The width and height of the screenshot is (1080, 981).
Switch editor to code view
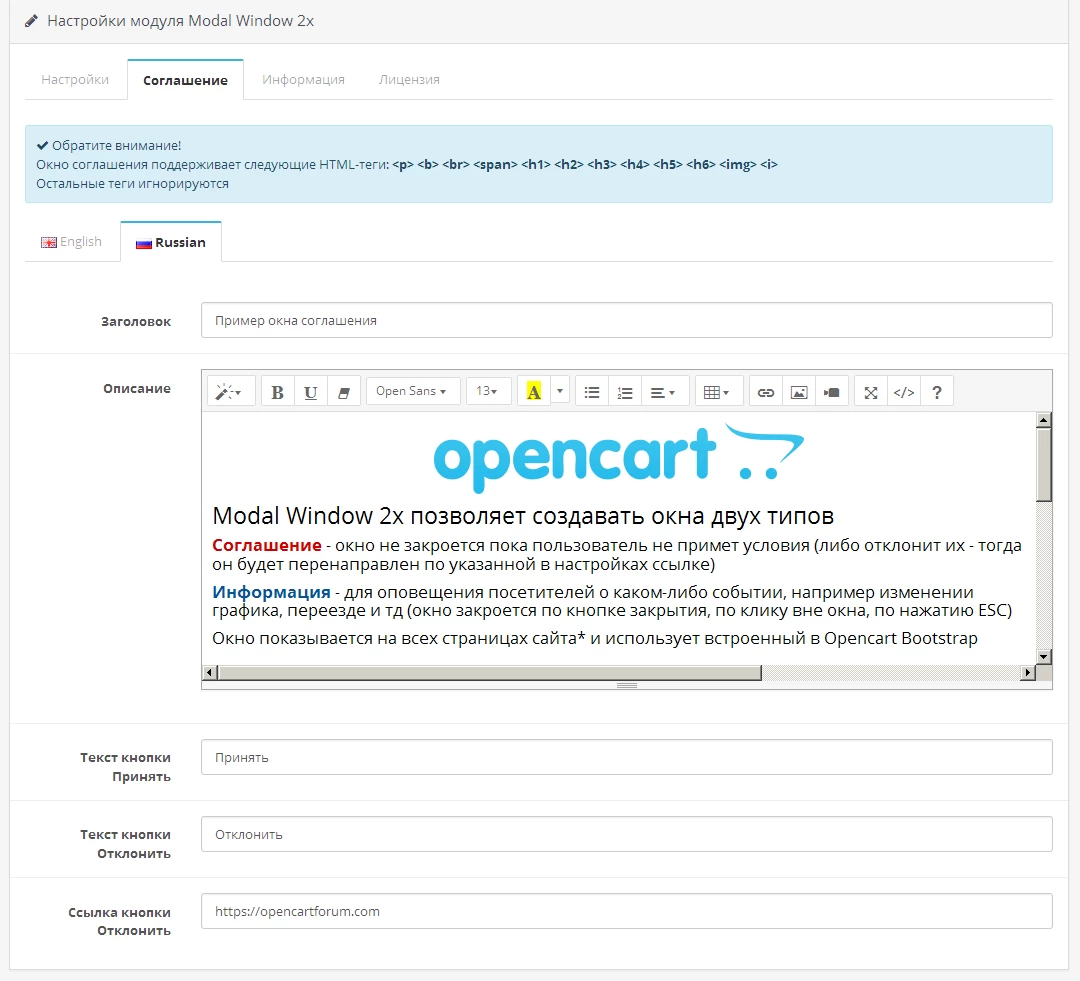(x=904, y=392)
